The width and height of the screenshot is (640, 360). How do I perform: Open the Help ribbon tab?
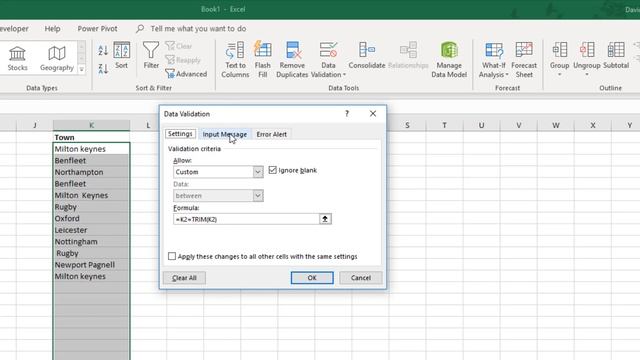click(x=52, y=29)
